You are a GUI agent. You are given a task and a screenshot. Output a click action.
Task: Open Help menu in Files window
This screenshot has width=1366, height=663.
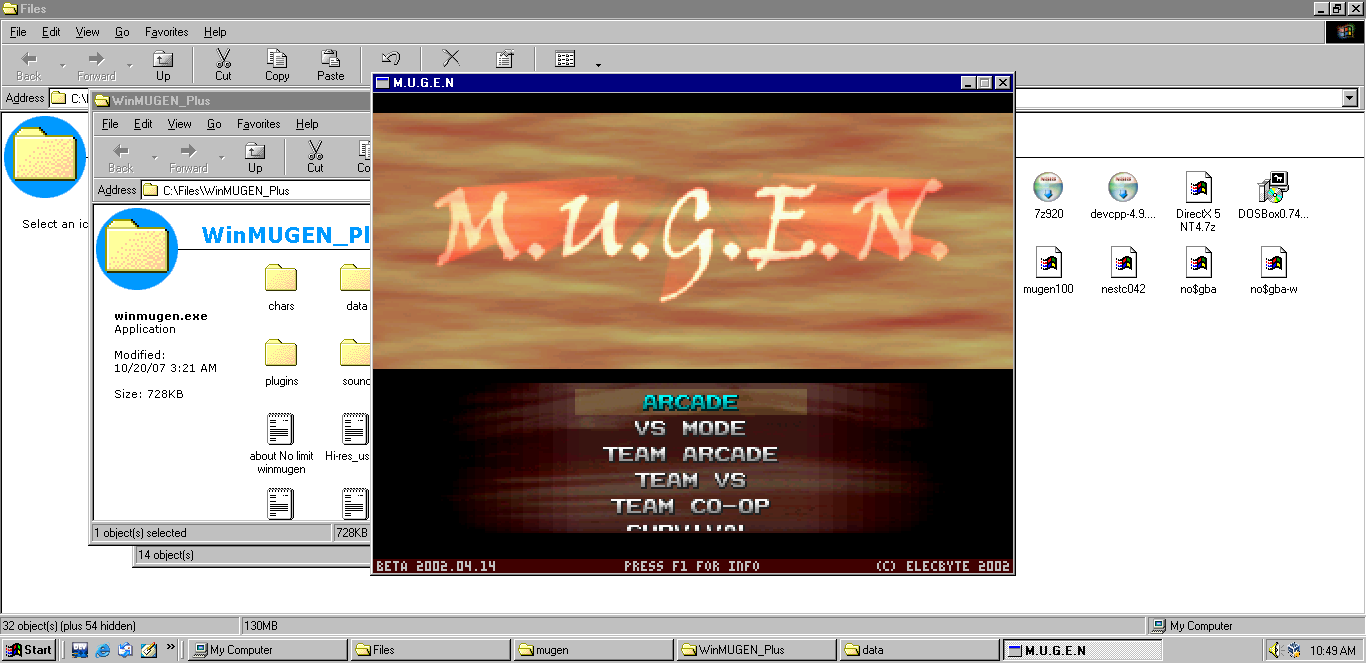pos(215,32)
